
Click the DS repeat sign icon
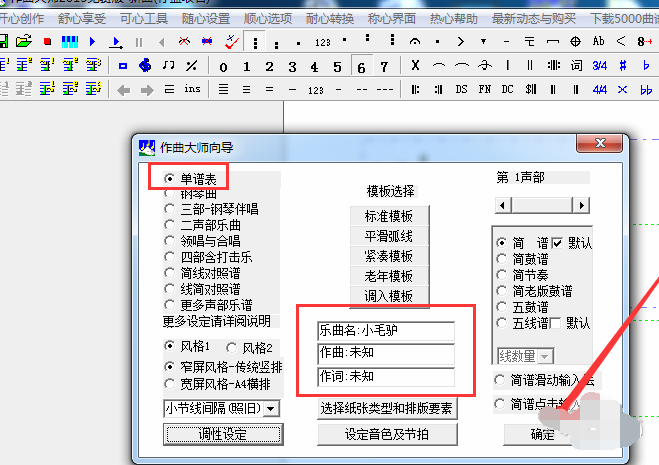coord(461,89)
